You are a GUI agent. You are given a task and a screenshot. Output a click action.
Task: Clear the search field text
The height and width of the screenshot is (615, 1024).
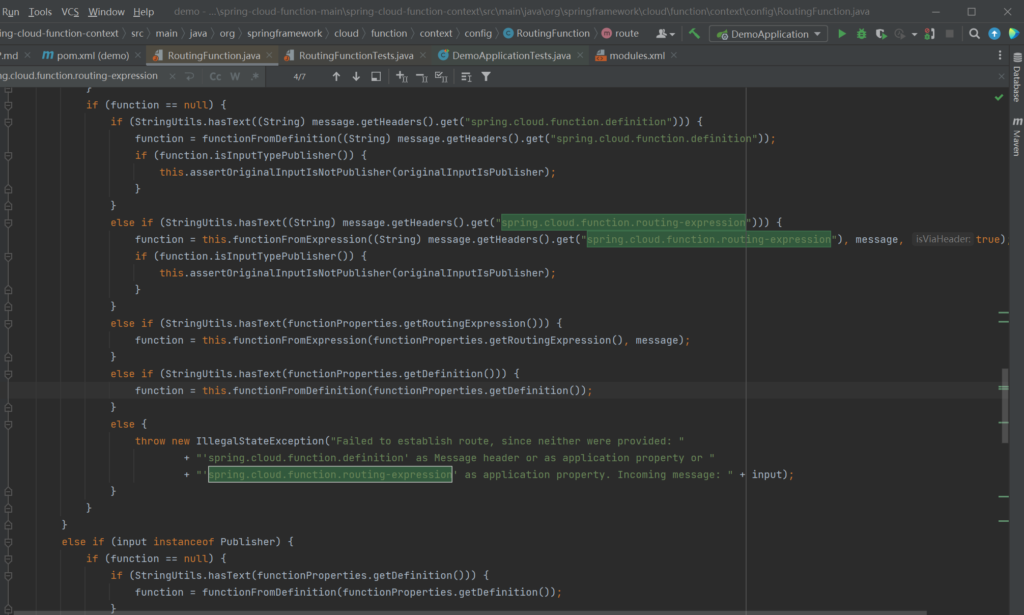click(x=172, y=76)
